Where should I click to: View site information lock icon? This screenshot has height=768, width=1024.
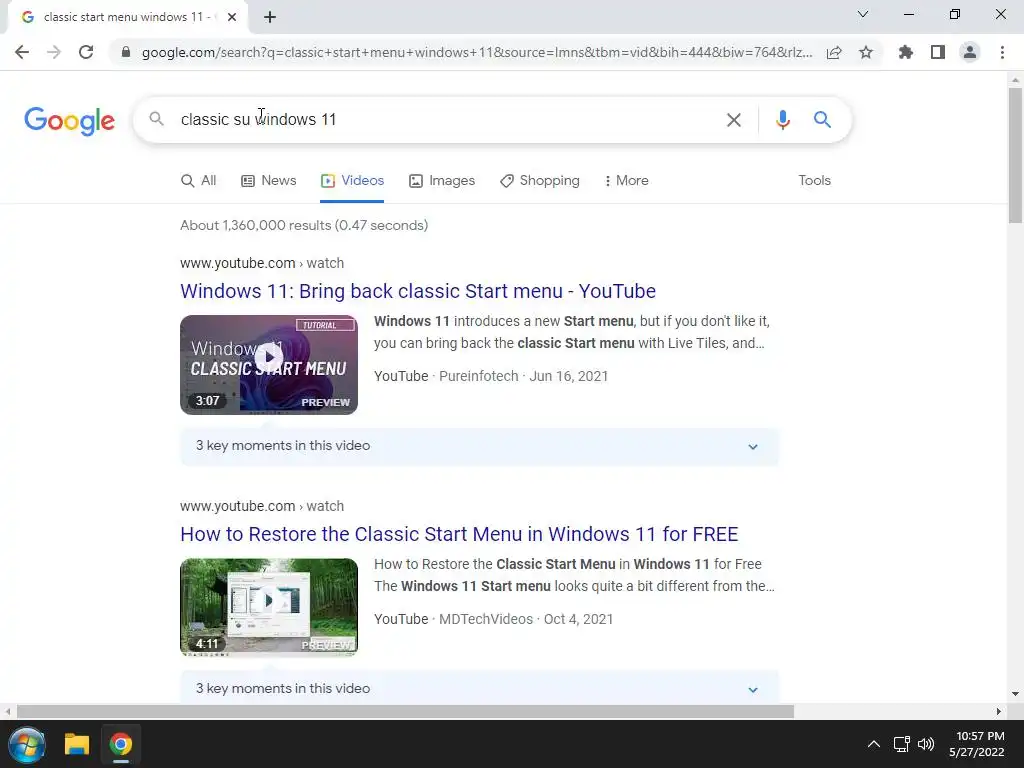coord(126,52)
